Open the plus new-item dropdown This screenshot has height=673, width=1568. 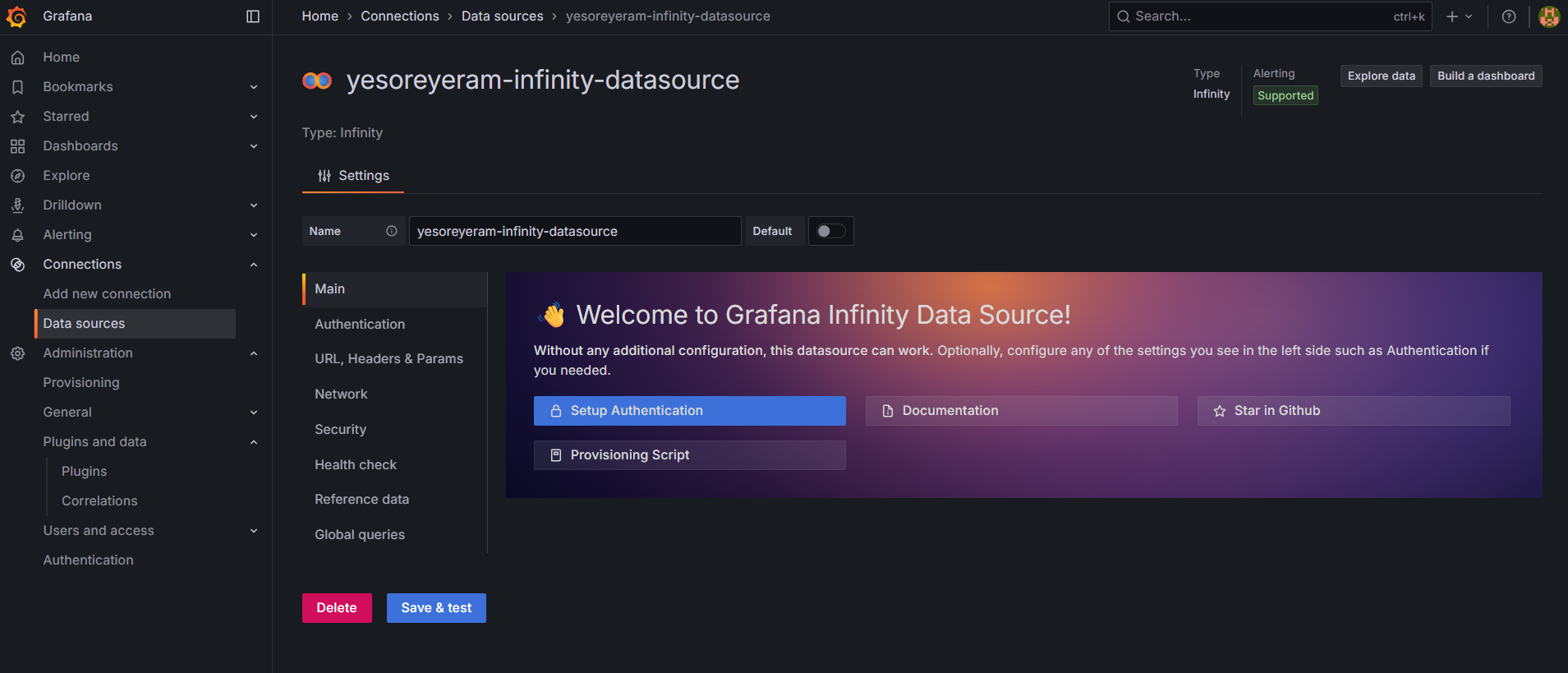(x=1459, y=16)
